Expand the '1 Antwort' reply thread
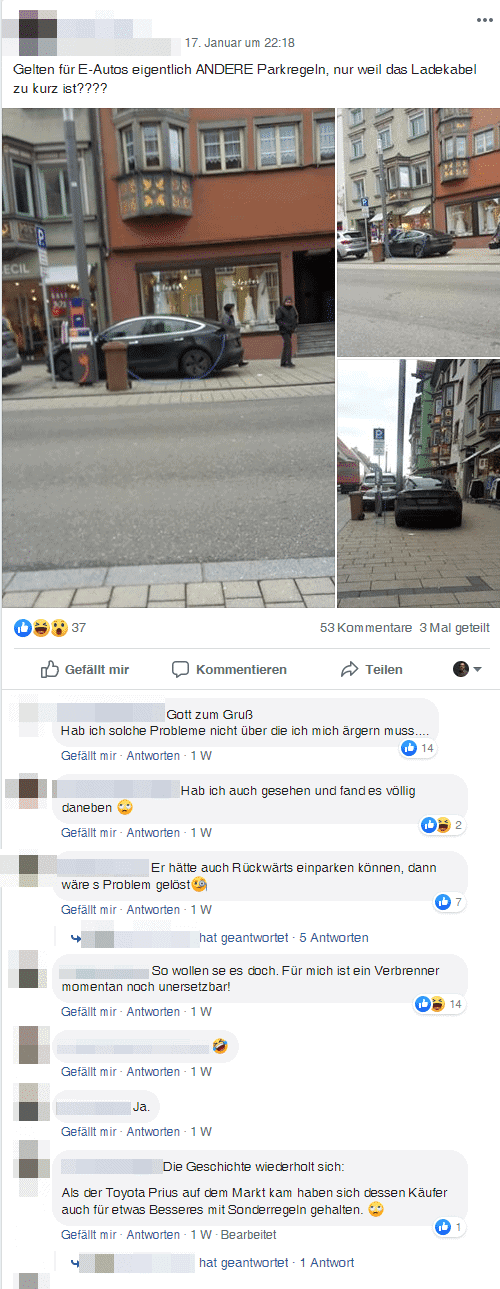Viewport: 500px width, 1289px height. pos(327,1263)
